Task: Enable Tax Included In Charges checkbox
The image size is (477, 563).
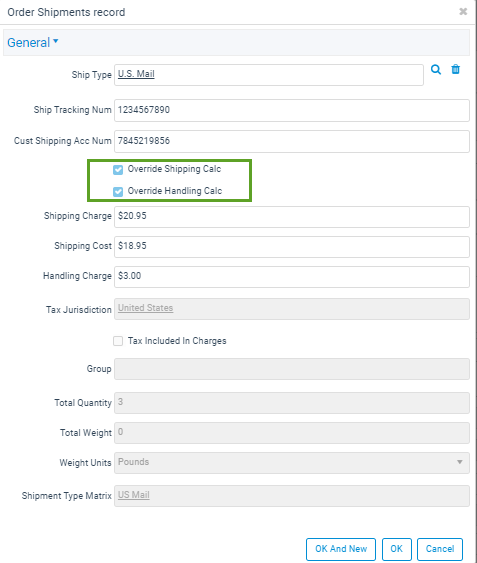Action: click(118, 341)
